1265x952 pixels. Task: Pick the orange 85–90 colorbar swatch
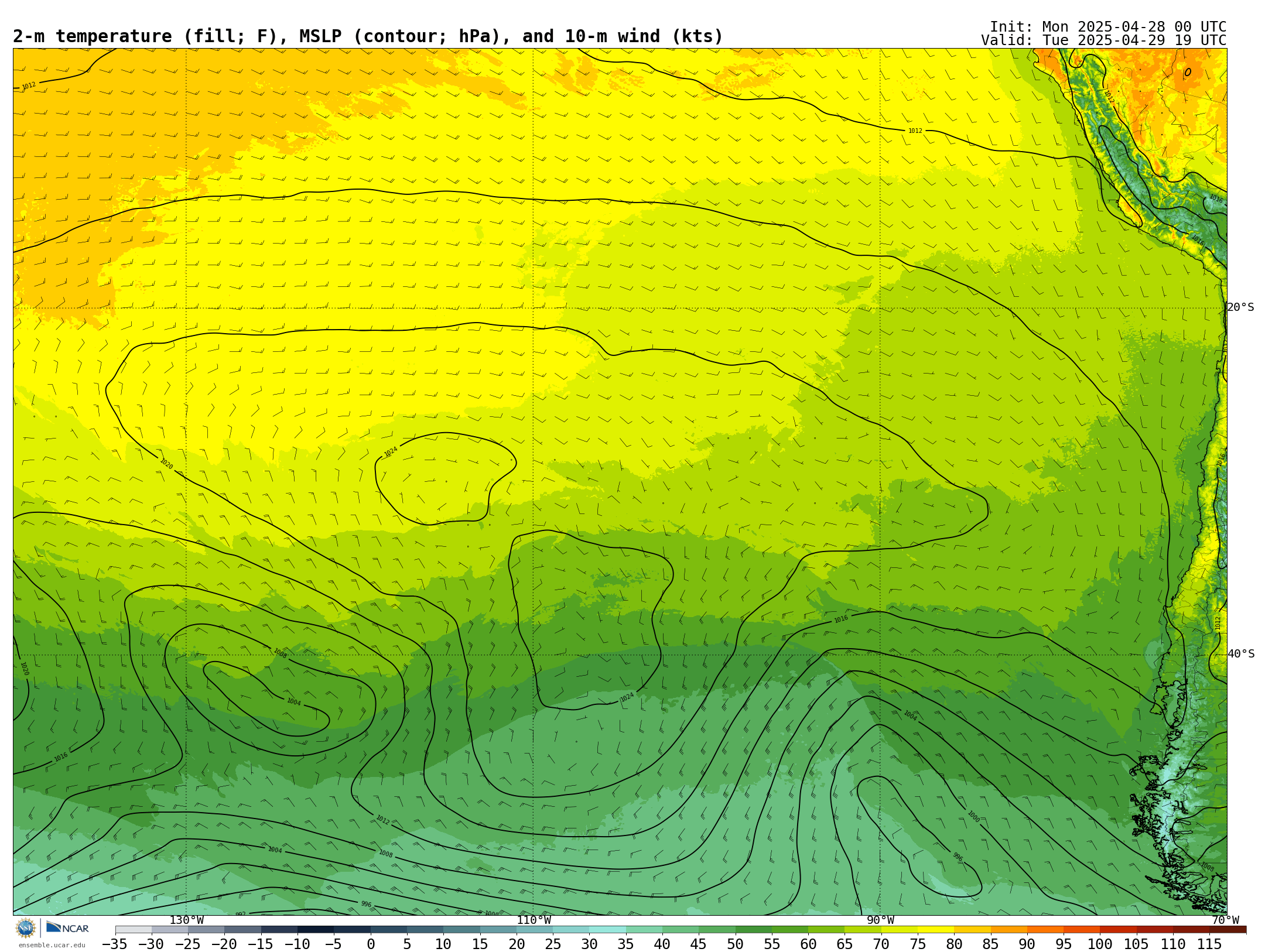1008,930
